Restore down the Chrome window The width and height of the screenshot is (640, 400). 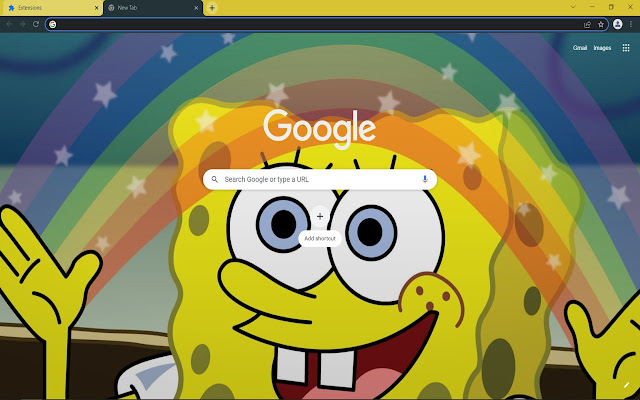pyautogui.click(x=611, y=7)
